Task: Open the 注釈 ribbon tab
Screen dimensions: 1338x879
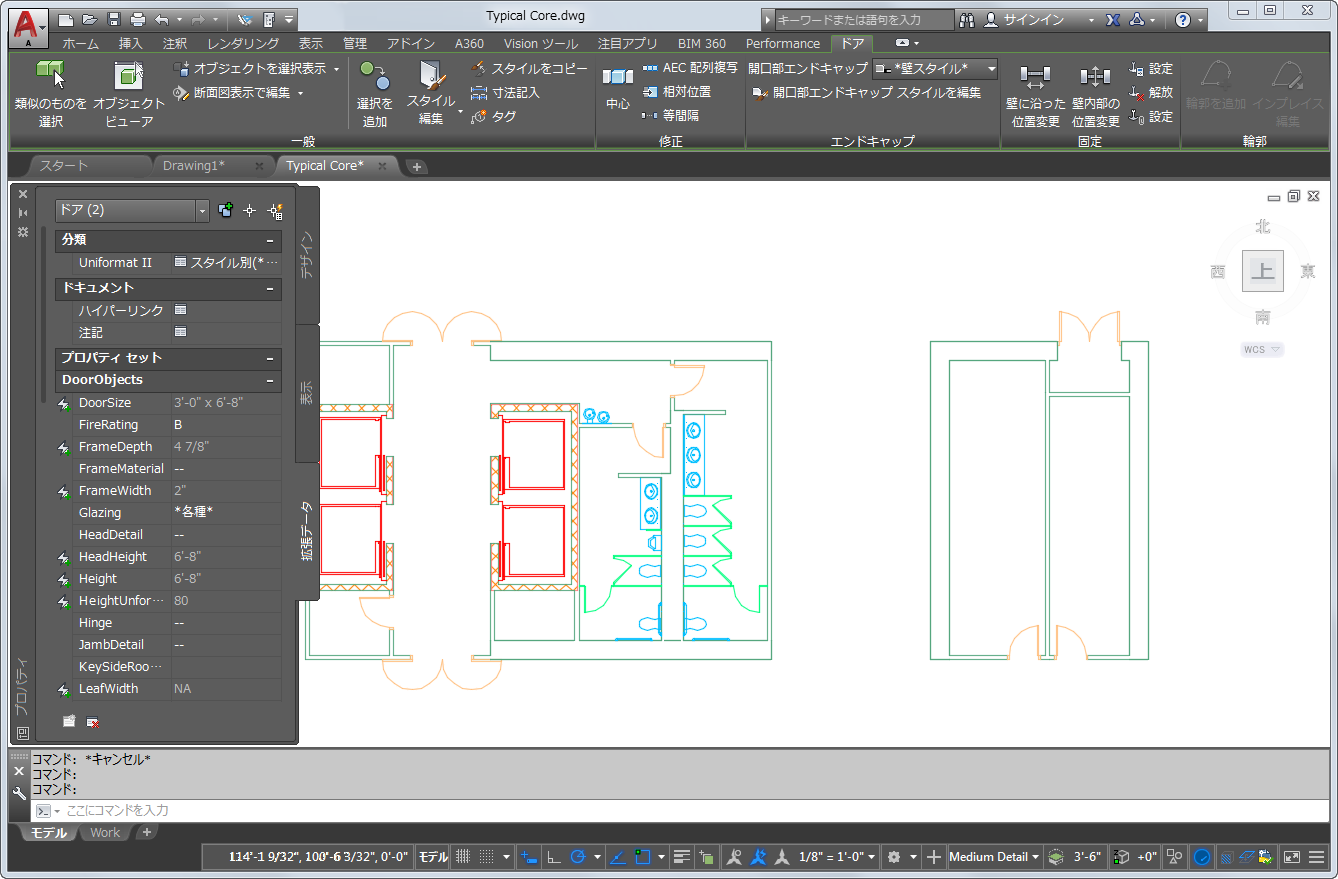Action: point(175,44)
